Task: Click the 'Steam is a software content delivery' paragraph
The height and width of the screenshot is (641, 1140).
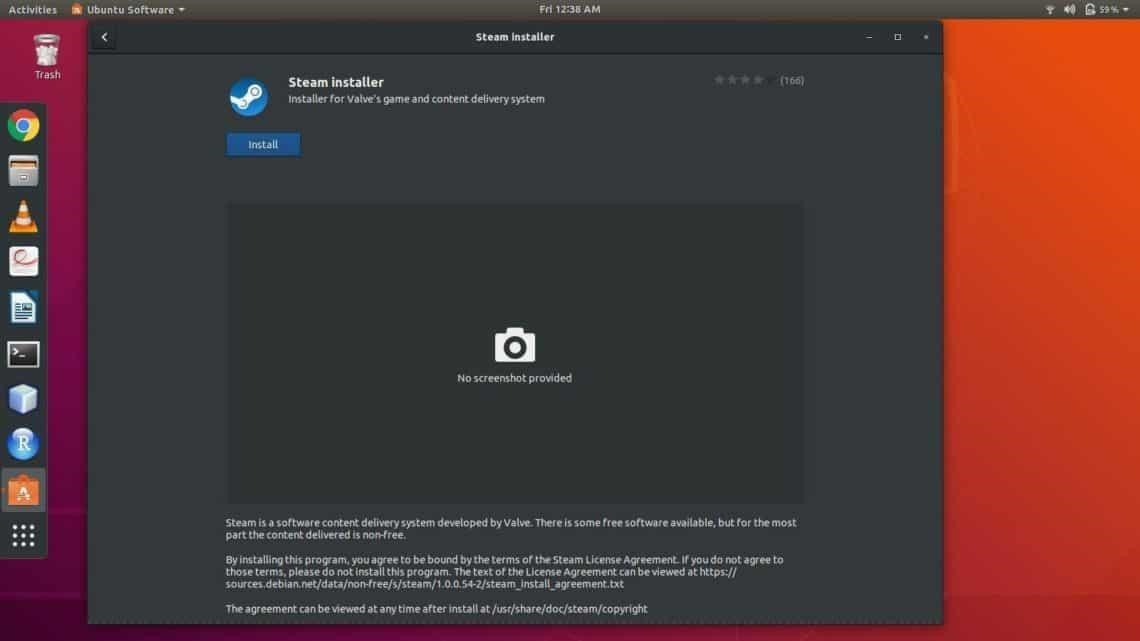Action: coord(511,528)
